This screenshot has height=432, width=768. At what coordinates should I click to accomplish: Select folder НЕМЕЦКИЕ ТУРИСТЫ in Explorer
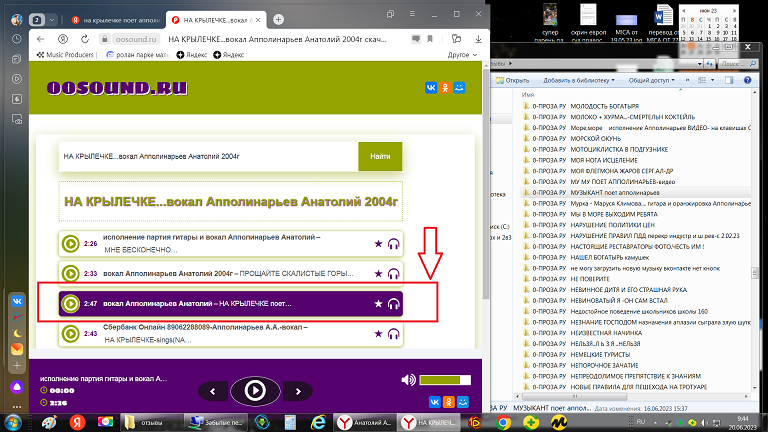tap(576, 355)
